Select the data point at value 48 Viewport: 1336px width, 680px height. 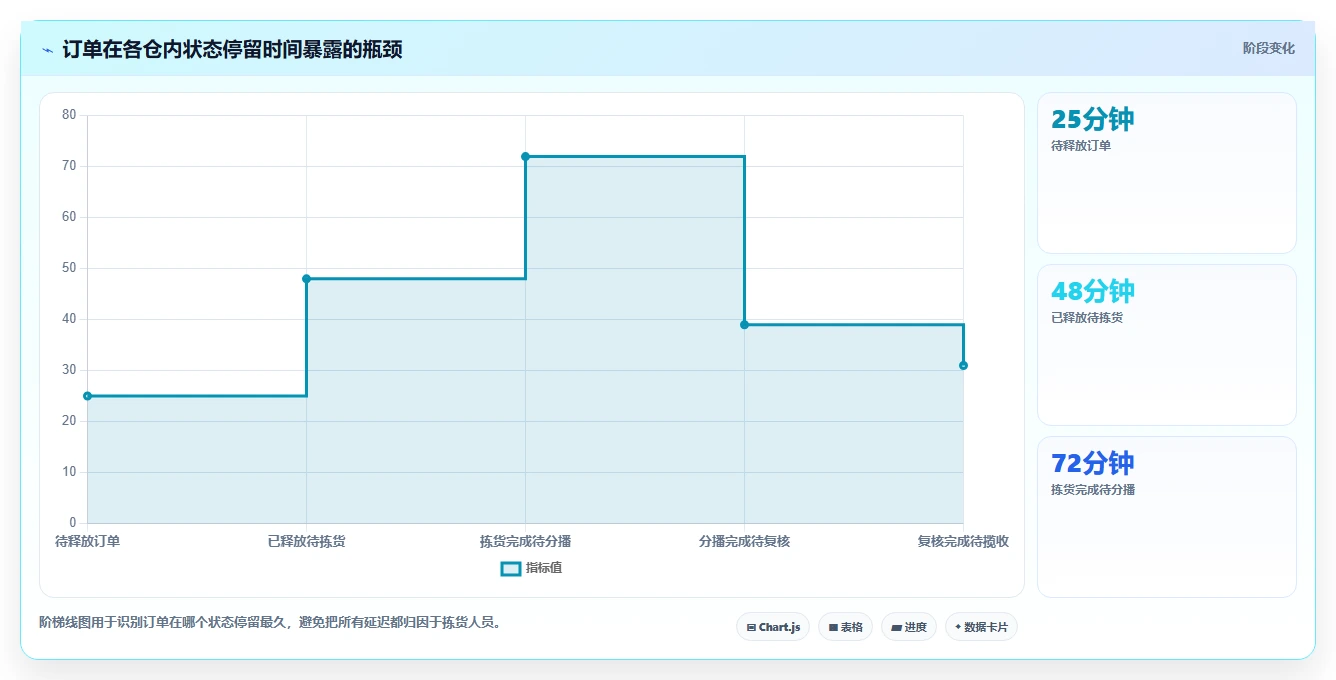pos(306,279)
